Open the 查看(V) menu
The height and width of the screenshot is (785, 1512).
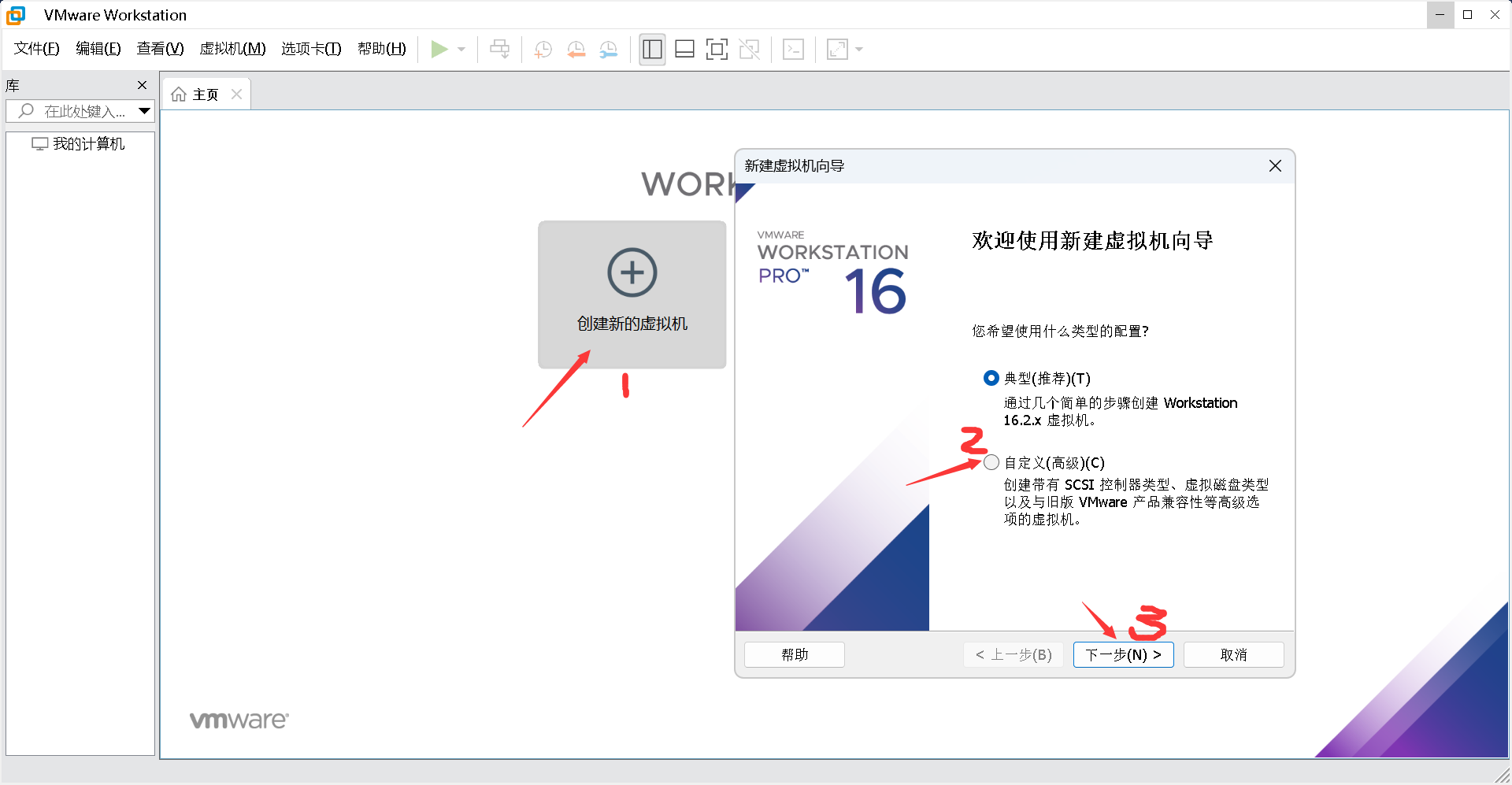tap(160, 49)
